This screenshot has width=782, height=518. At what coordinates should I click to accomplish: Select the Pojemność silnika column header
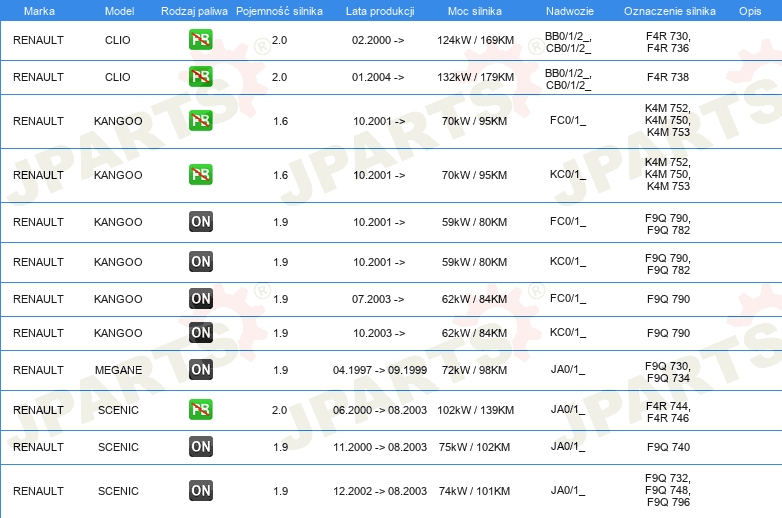tap(279, 11)
